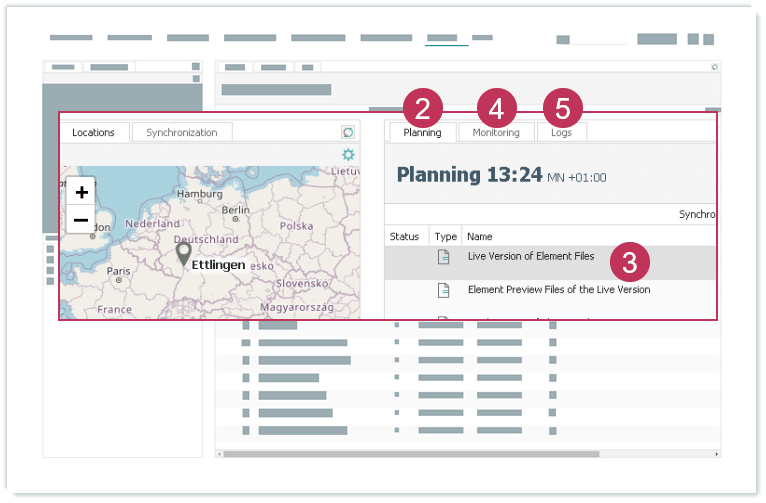766x503 pixels.
Task: Click file type icon for Element Preview row
Action: [x=444, y=290]
